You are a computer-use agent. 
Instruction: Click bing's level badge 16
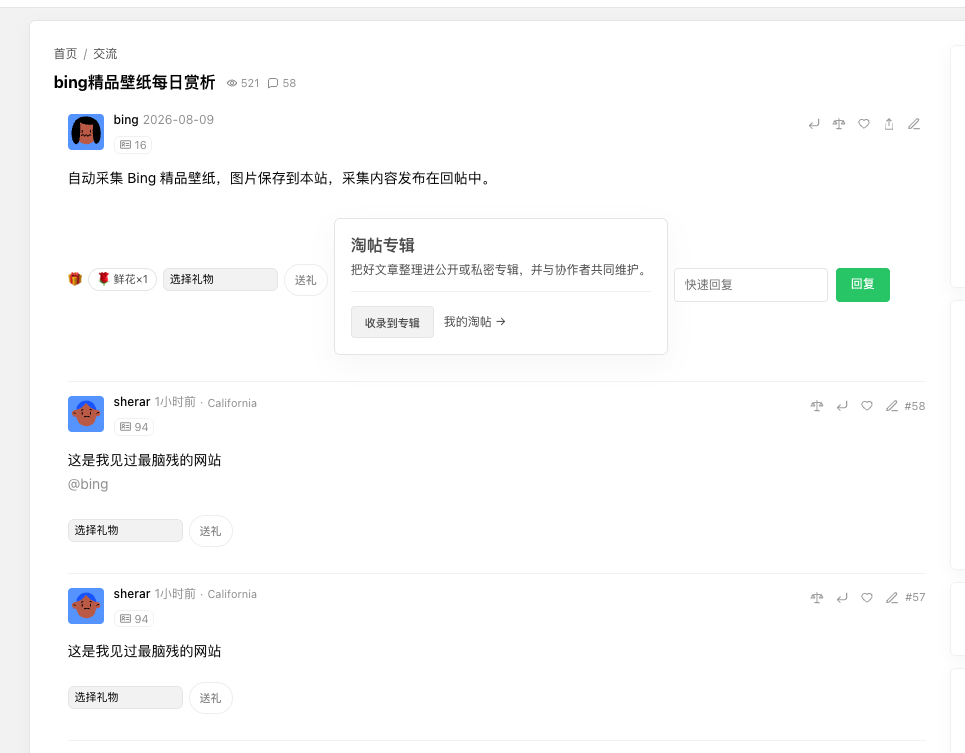(x=133, y=145)
